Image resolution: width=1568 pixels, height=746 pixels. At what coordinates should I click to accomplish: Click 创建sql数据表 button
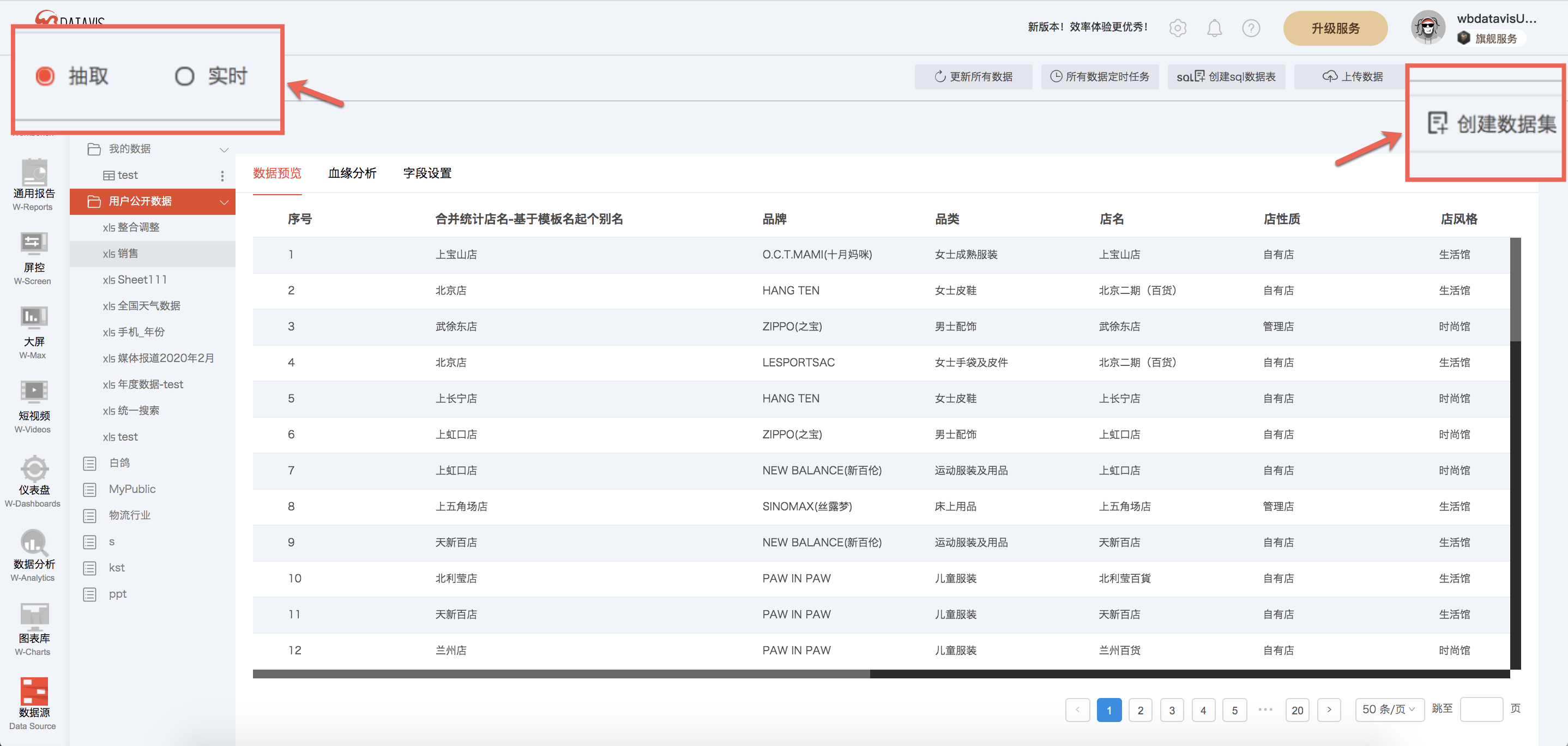[1226, 77]
